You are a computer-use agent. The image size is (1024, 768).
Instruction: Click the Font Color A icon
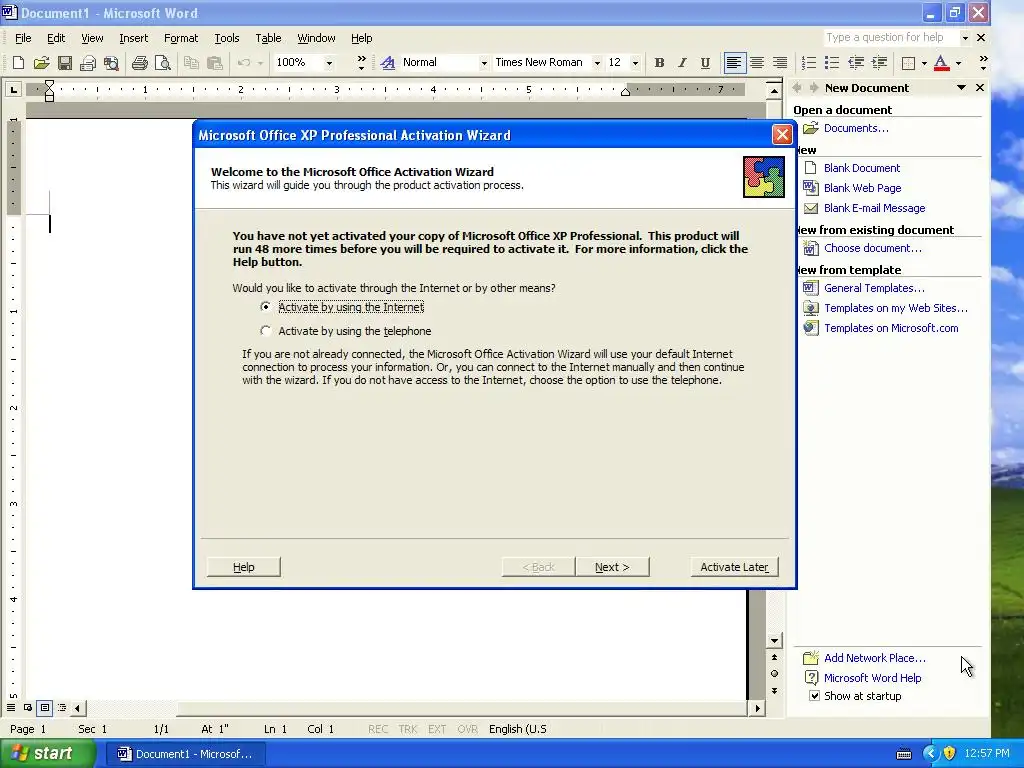pyautogui.click(x=941, y=63)
